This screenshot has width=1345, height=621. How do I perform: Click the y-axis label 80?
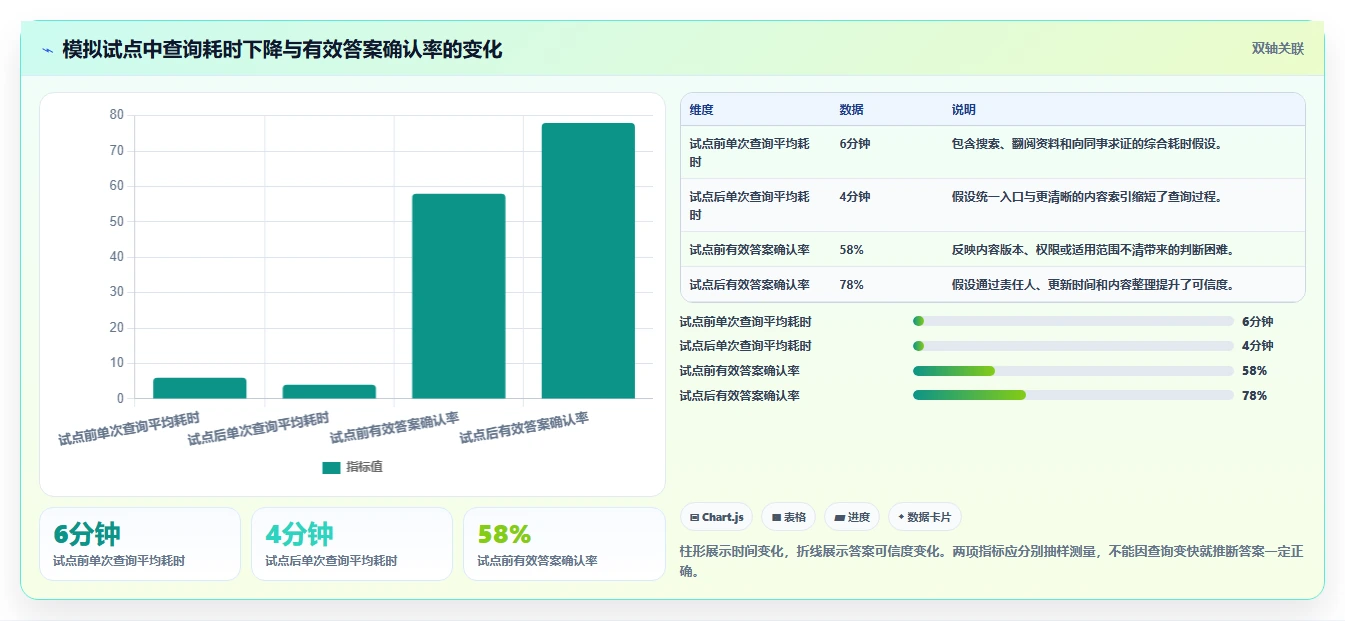(x=117, y=115)
